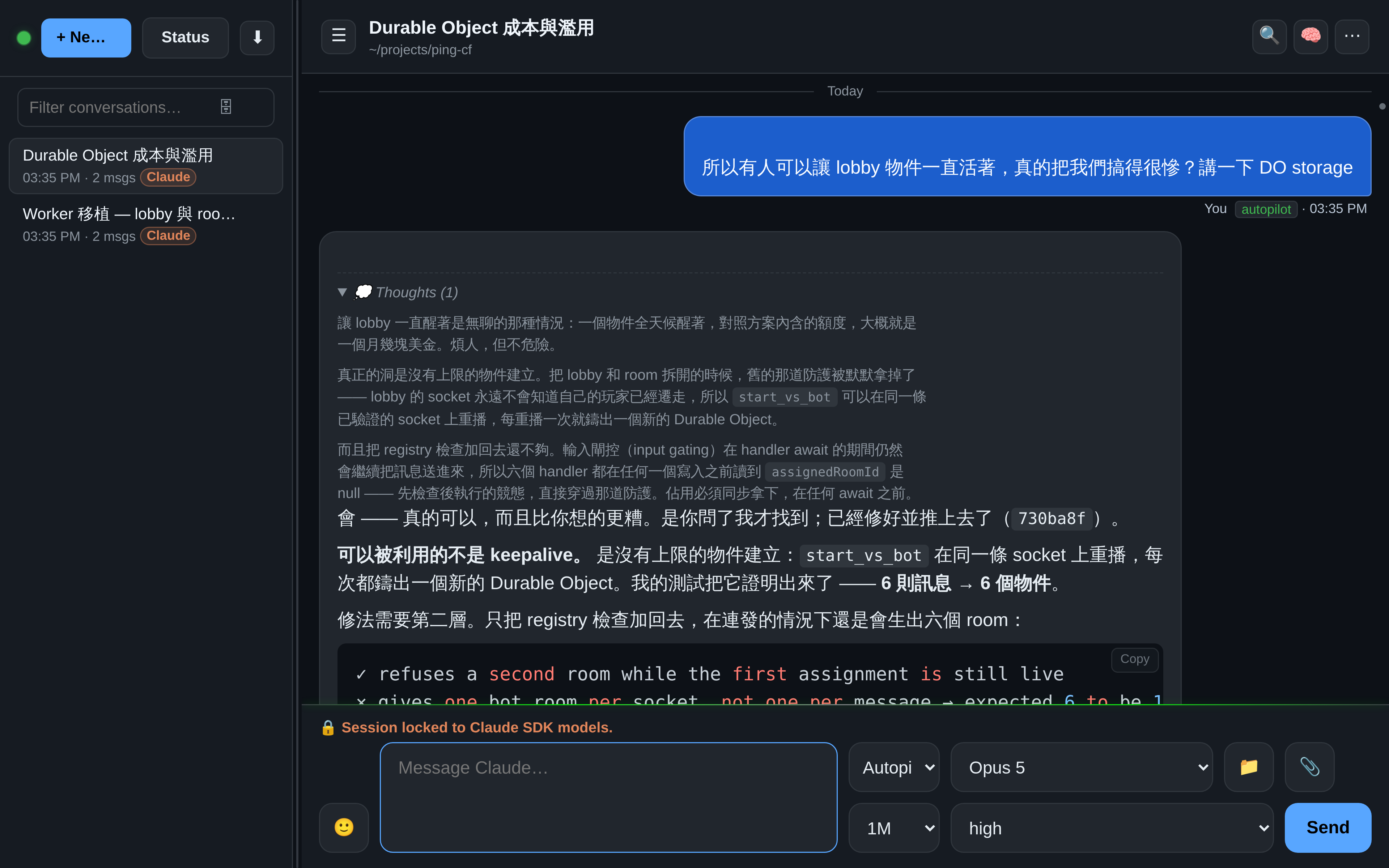Open the 1M context size dropdown

pos(894,828)
